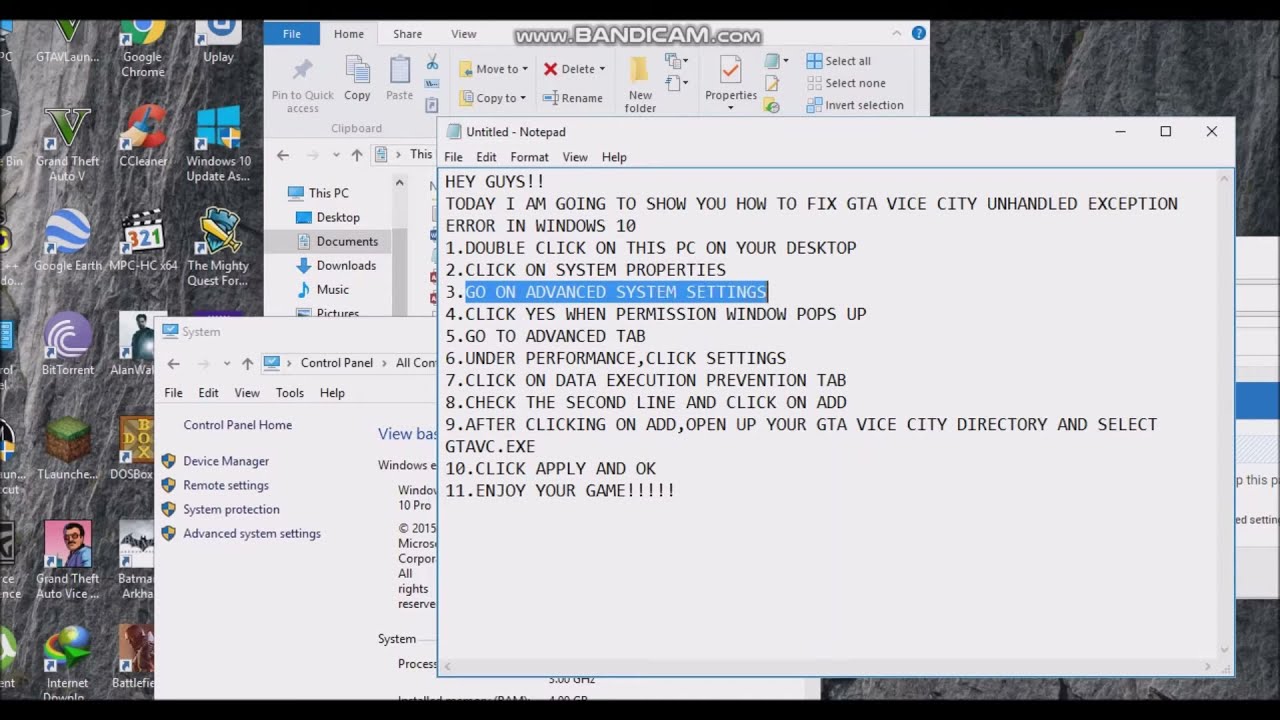This screenshot has height=720, width=1280.
Task: Click the Properties checkmark icon
Action: click(x=731, y=70)
